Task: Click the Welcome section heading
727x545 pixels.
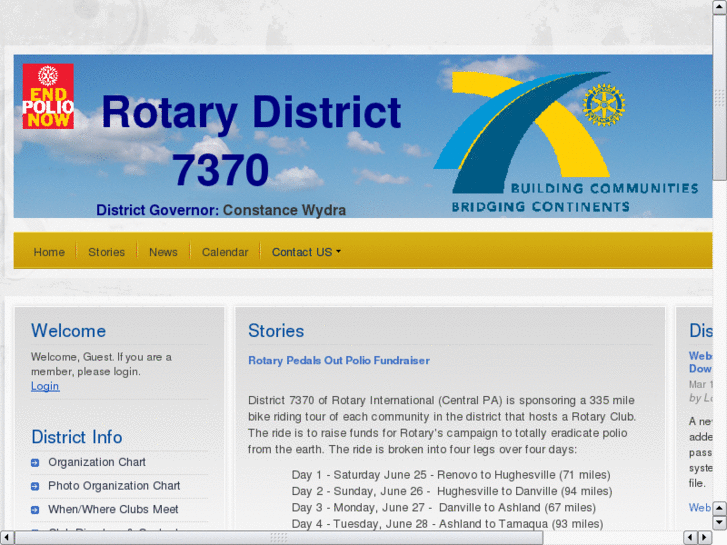Action: [x=69, y=331]
